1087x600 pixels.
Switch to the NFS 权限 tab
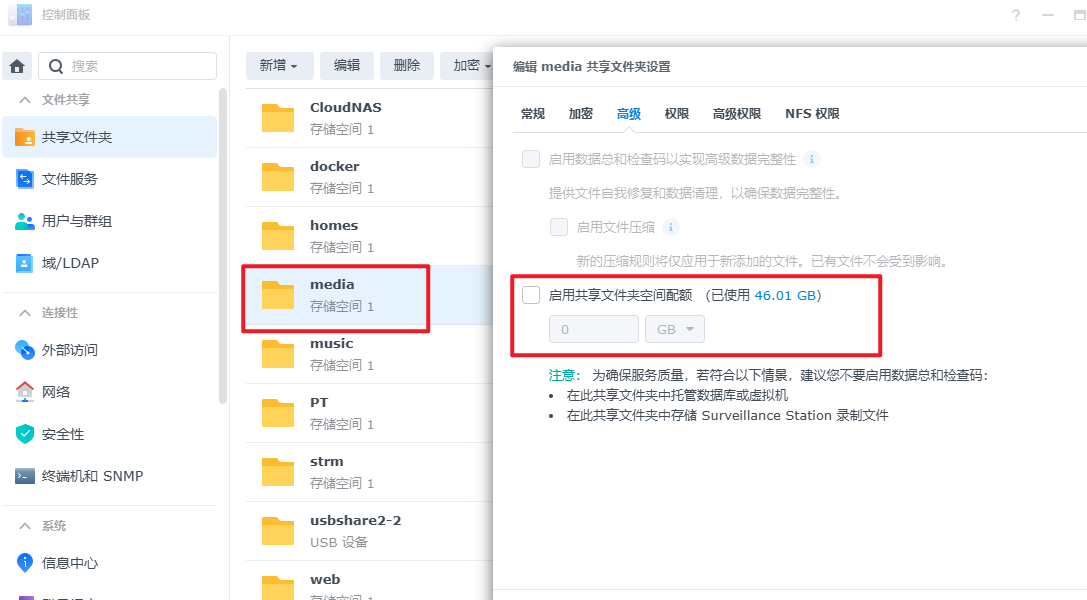point(812,114)
